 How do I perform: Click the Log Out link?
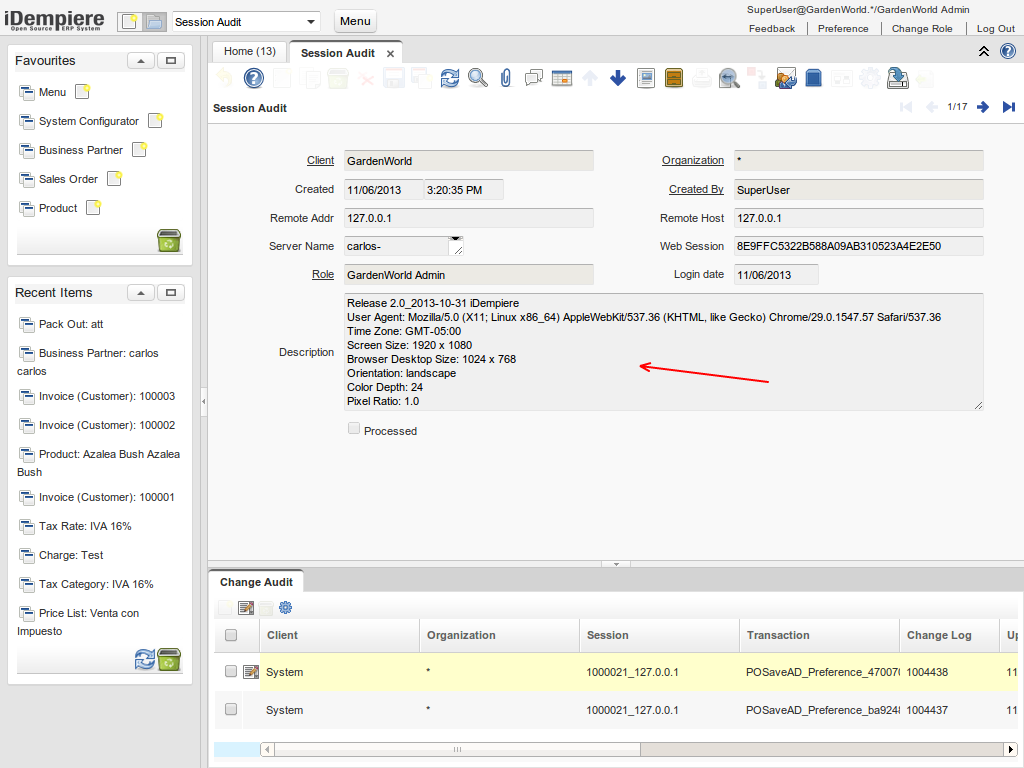point(995,28)
